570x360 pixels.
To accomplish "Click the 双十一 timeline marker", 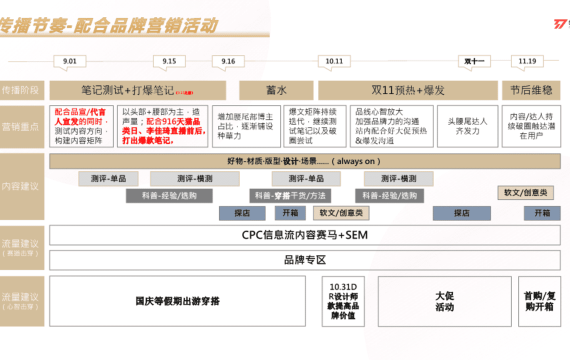I will [474, 61].
